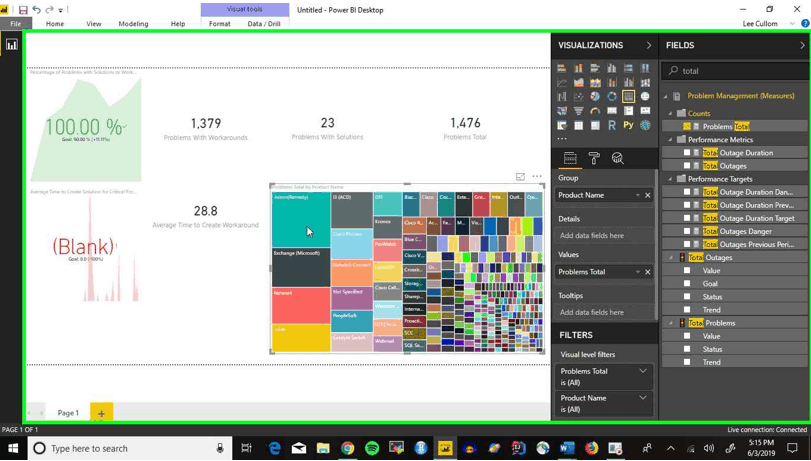
Task: Click the treemap Focus mode button
Action: pos(520,176)
